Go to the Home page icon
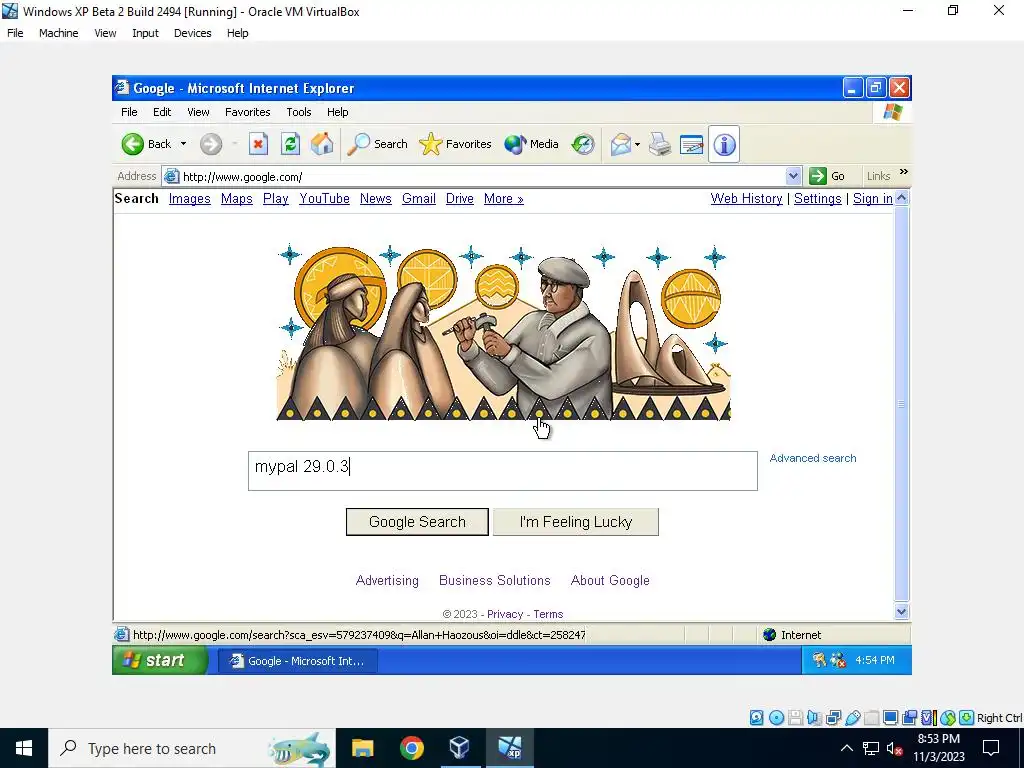This screenshot has height=768, width=1024. tap(322, 144)
